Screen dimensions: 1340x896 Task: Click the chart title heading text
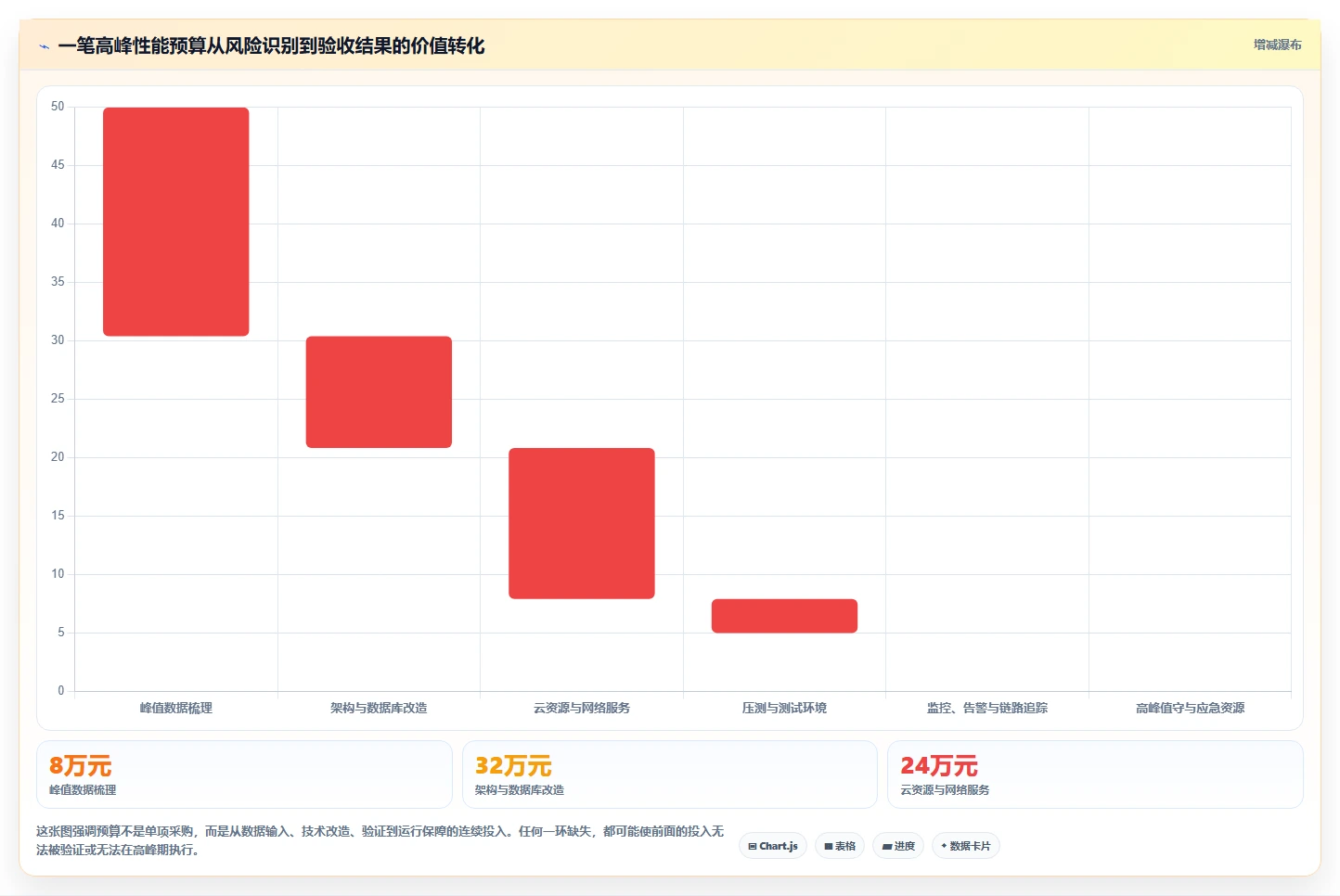pos(271,46)
